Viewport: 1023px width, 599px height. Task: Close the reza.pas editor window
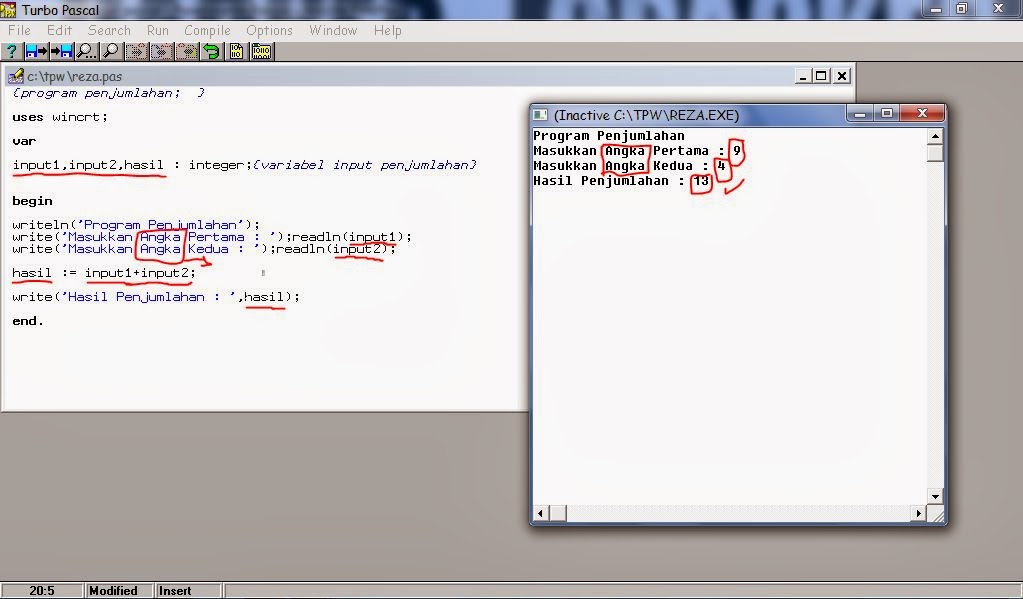click(x=842, y=76)
